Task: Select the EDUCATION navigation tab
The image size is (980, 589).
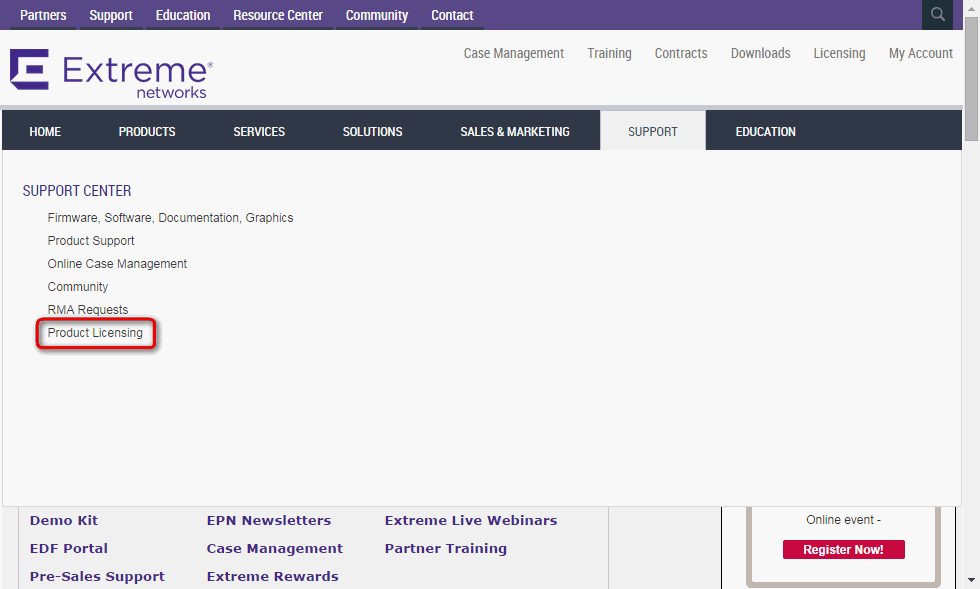Action: [x=766, y=131]
